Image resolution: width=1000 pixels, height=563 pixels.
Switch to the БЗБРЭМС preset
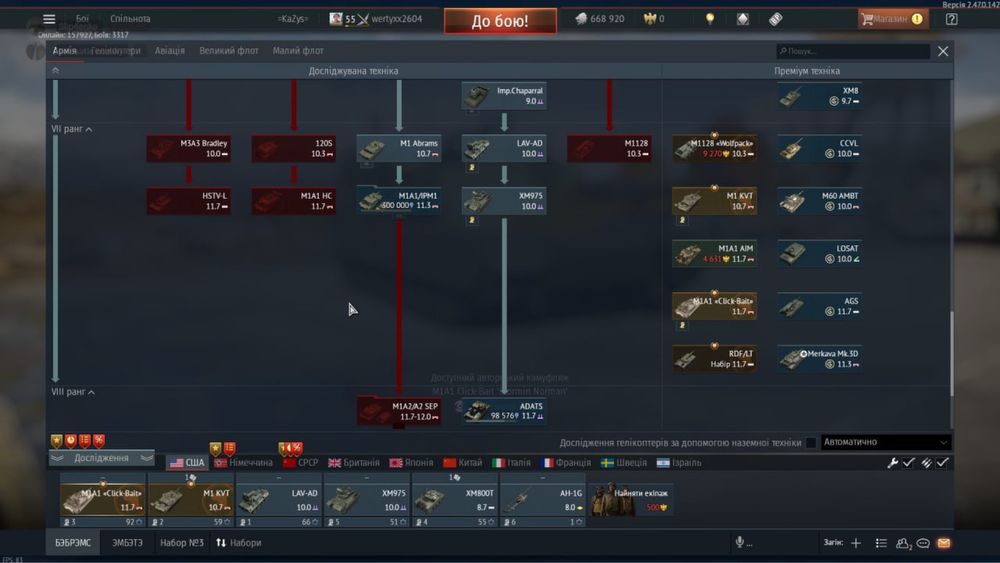[x=73, y=543]
